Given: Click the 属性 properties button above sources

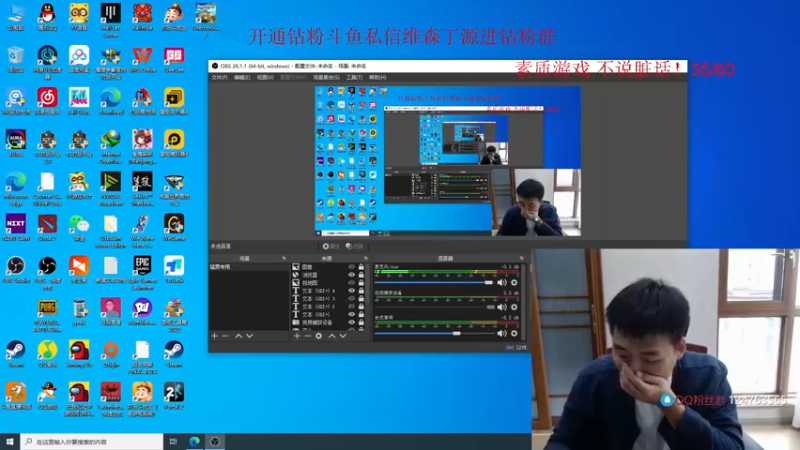Looking at the screenshot, I should (x=331, y=246).
